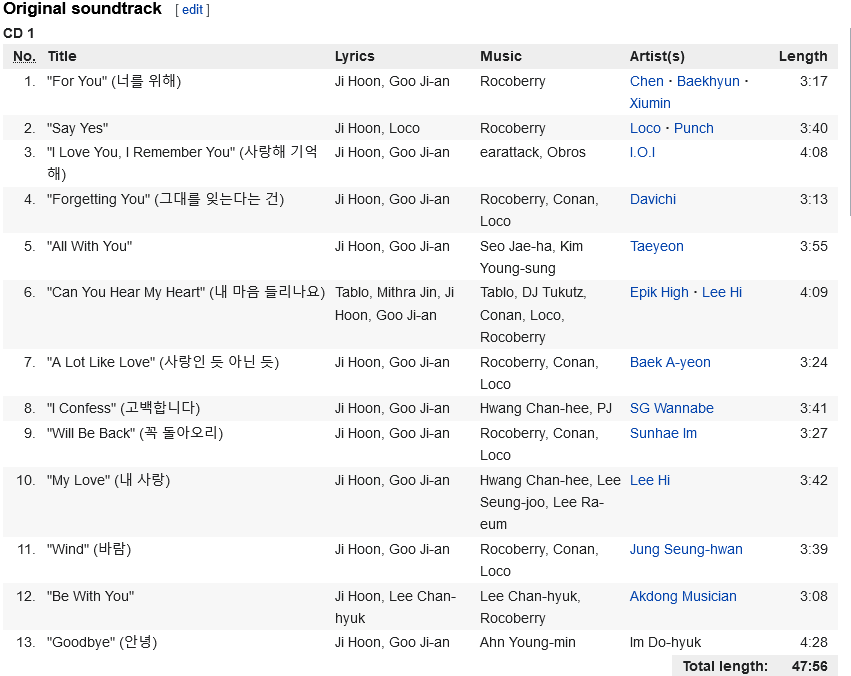Open the Baek A-yeon artist link
851x676 pixels.
(670, 362)
